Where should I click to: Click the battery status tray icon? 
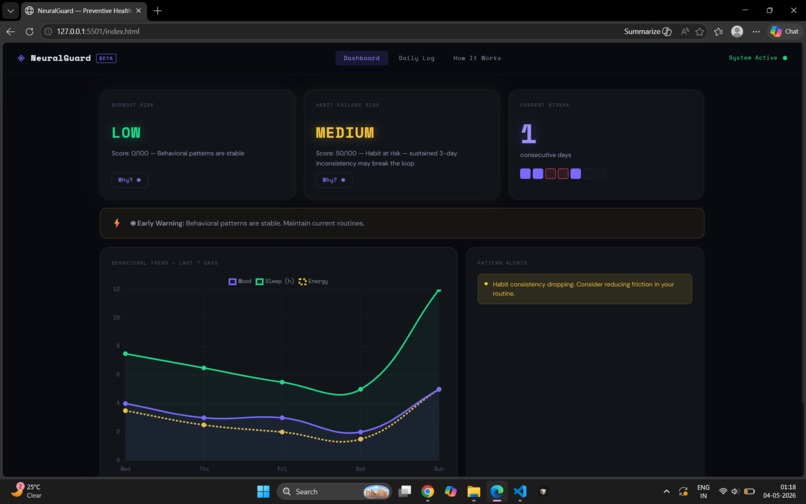(749, 492)
